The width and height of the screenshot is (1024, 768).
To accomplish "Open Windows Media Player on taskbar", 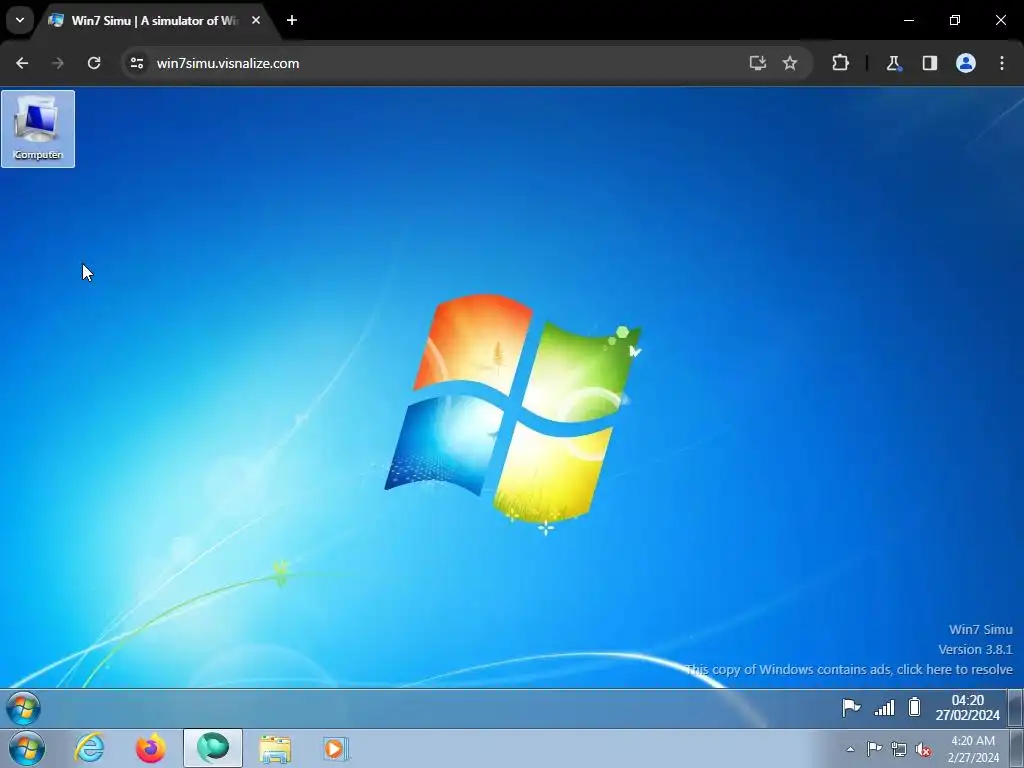I will point(336,748).
